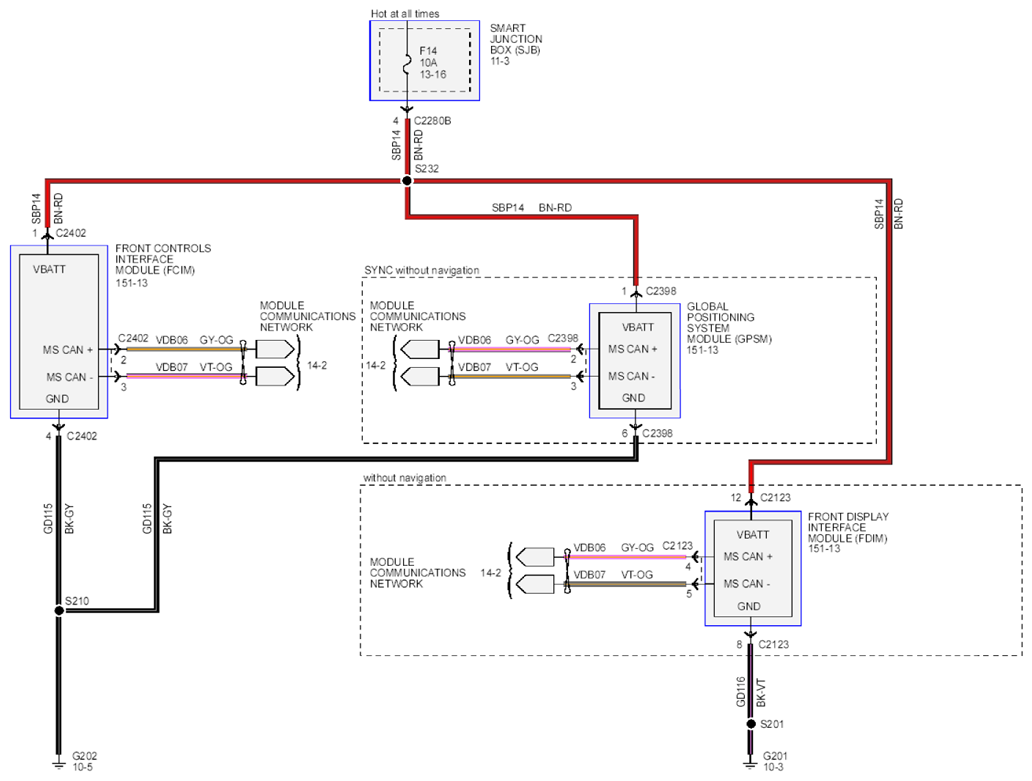
Task: Click VBATT inside the FDIM module
Action: [x=752, y=535]
